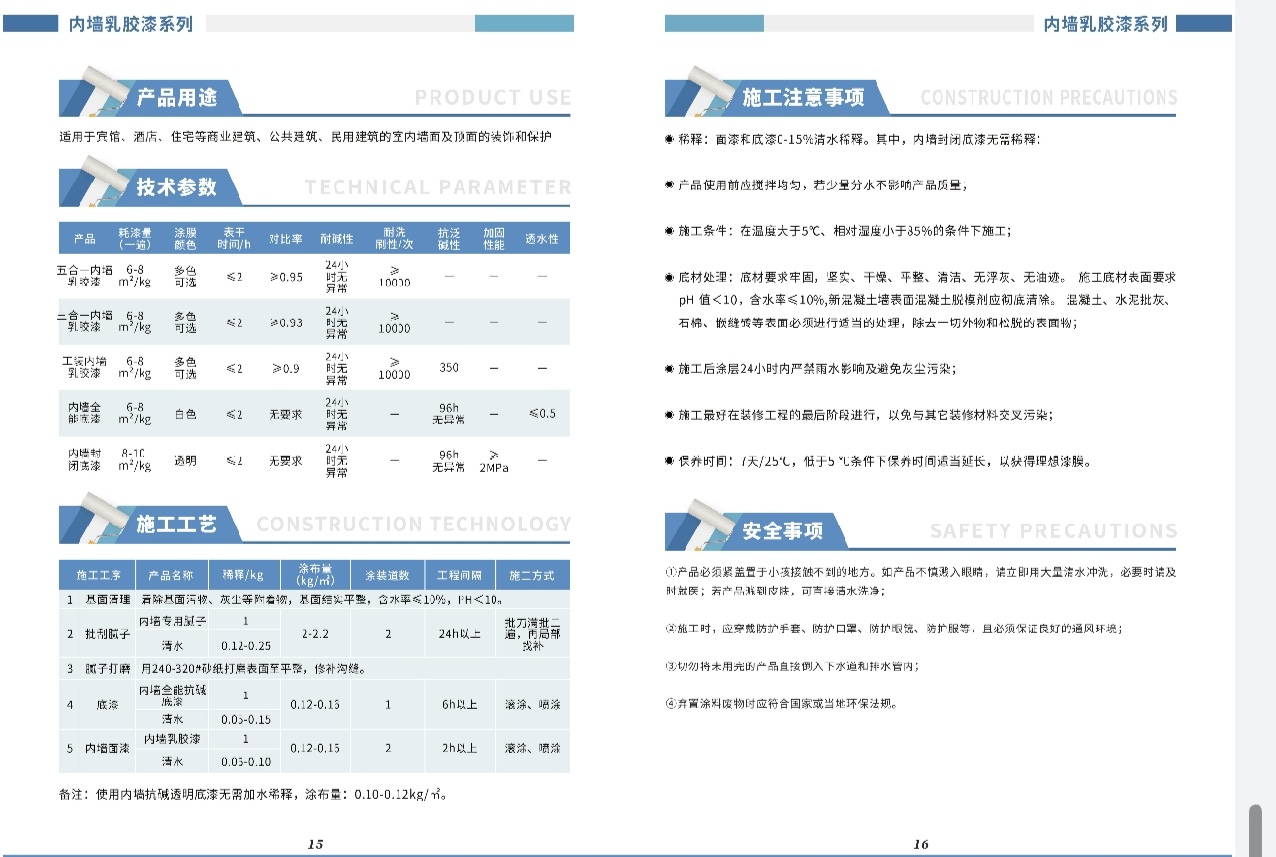Screen dimensions: 1276x857
Task: Click the page number 15
Action: point(316,844)
